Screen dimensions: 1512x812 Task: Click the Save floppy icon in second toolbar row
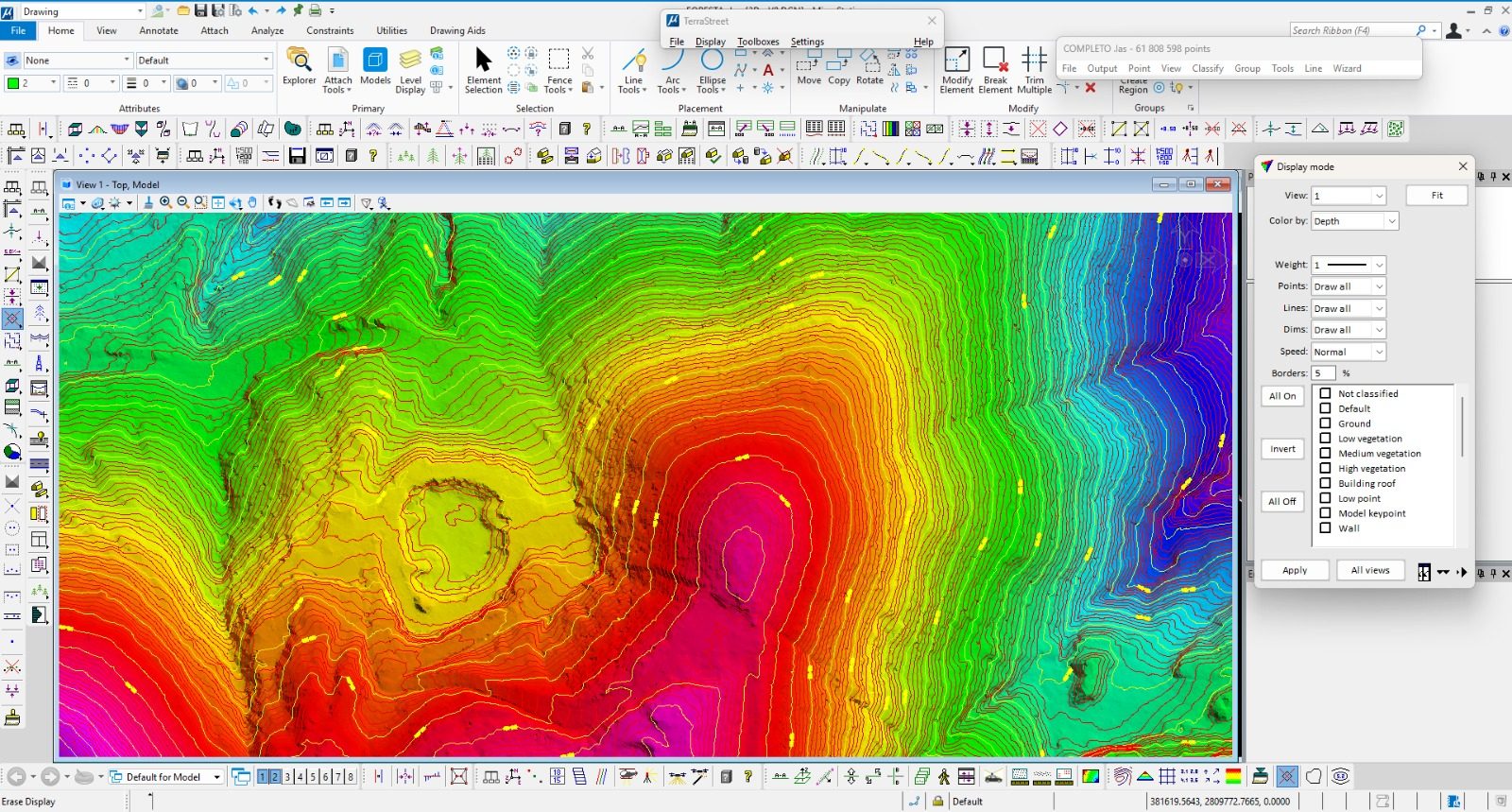click(297, 156)
